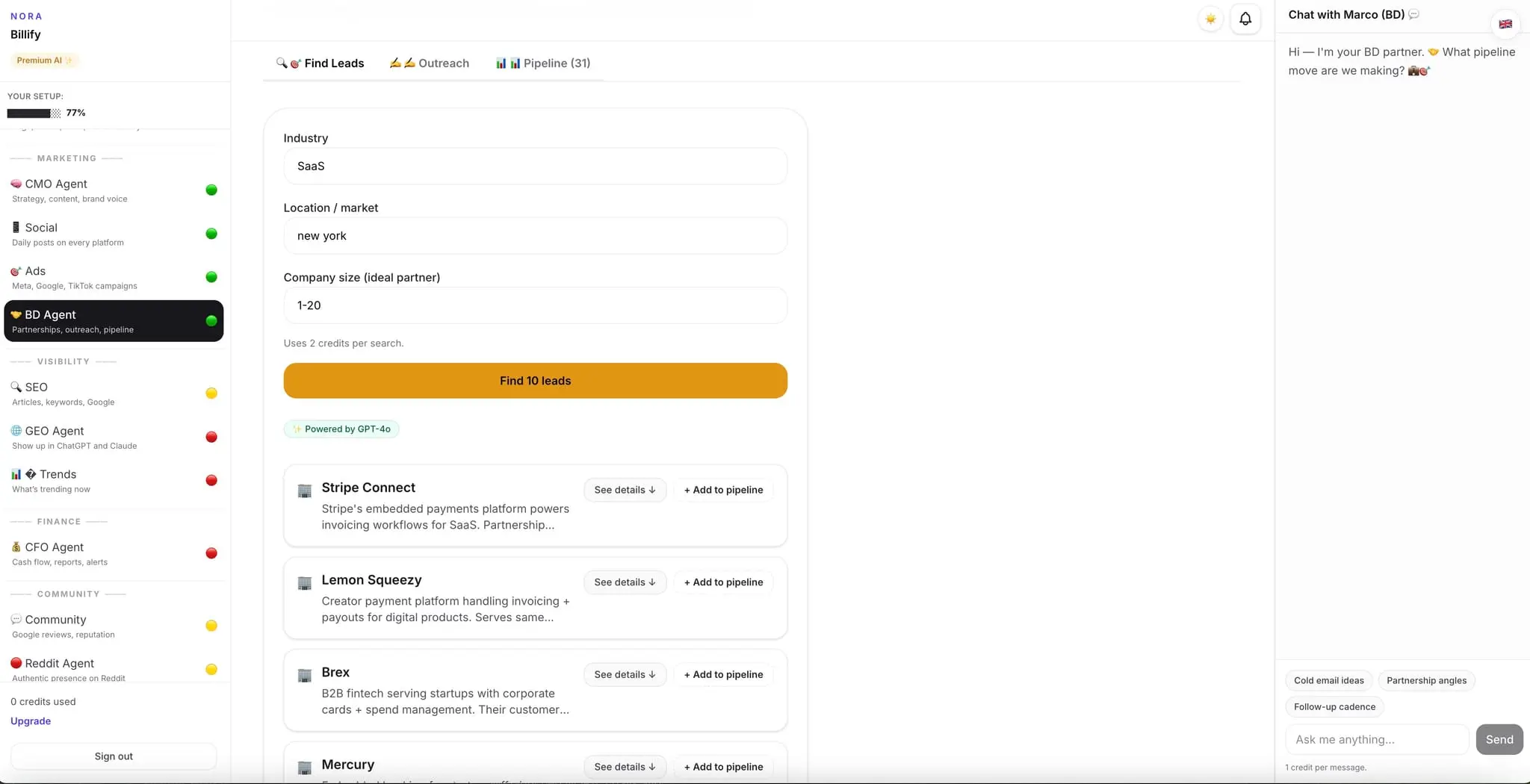Open Community in sidebar
1530x784 pixels.
click(x=114, y=626)
